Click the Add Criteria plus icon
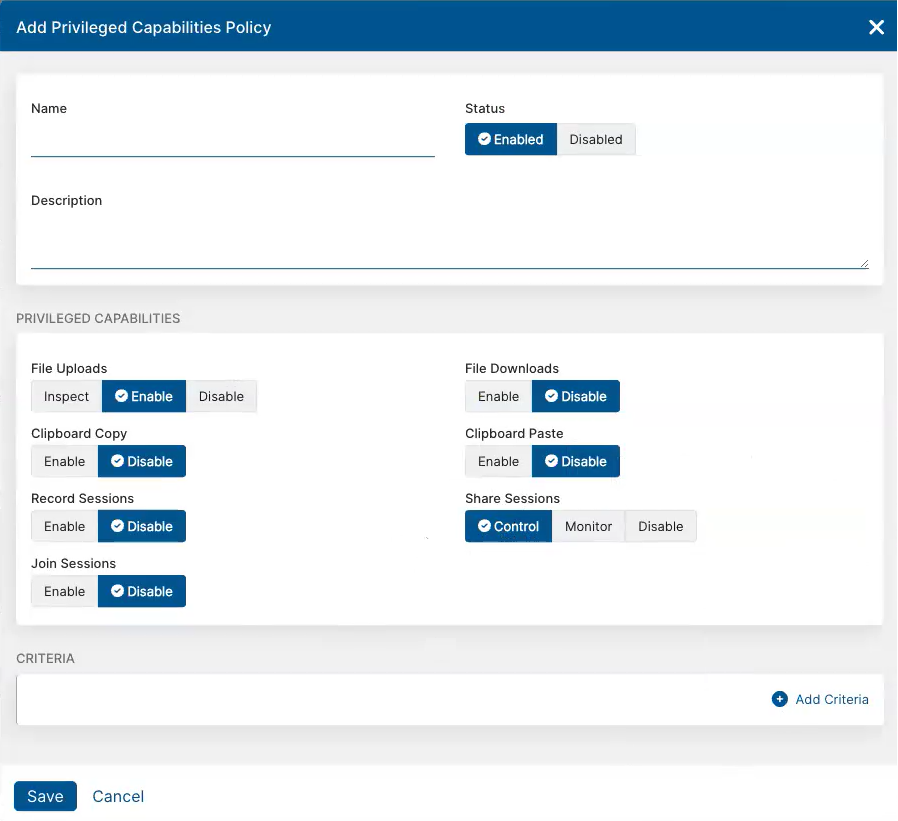The width and height of the screenshot is (898, 821). 779,699
